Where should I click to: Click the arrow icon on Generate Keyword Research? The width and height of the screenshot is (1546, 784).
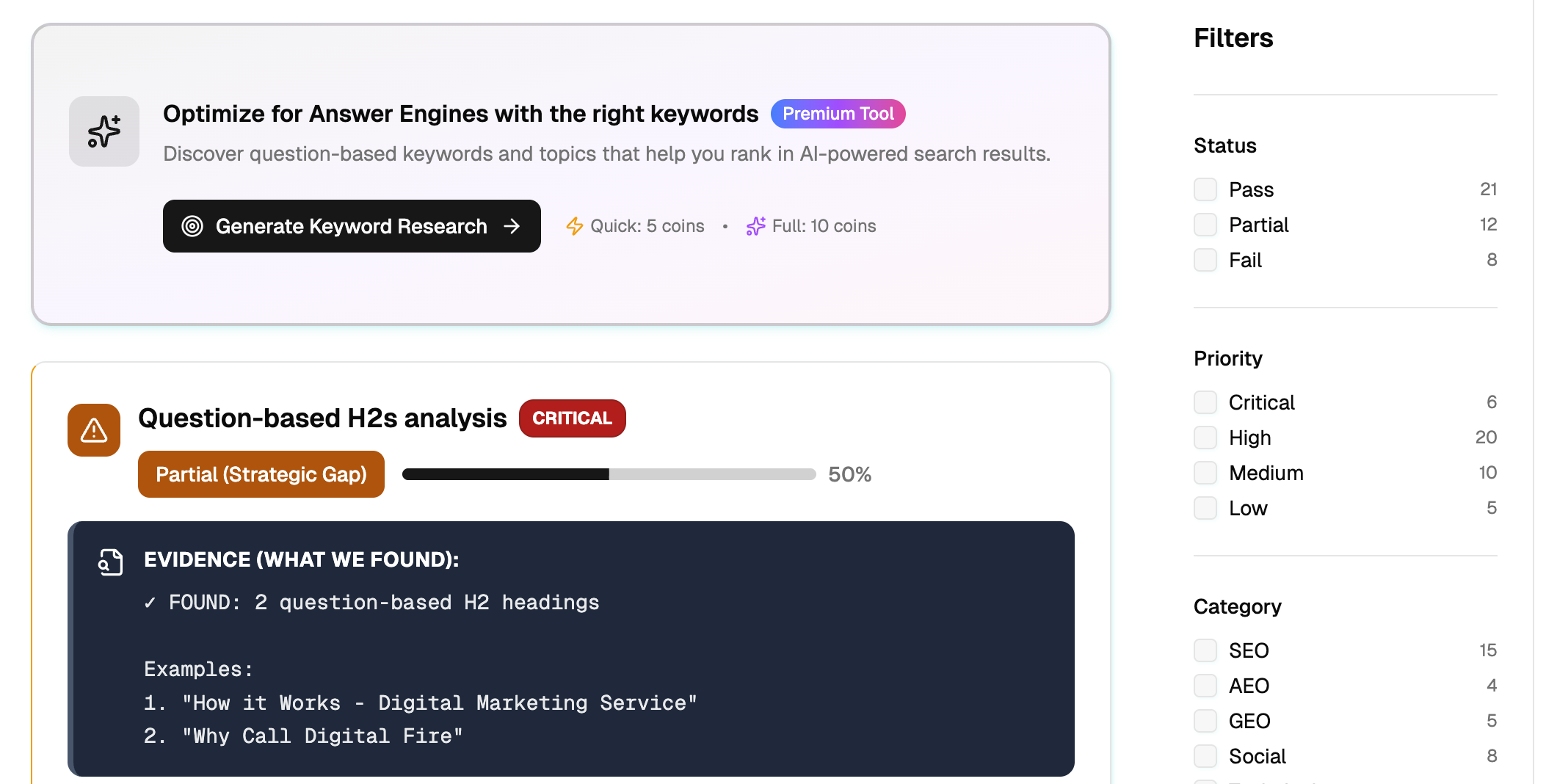[512, 226]
